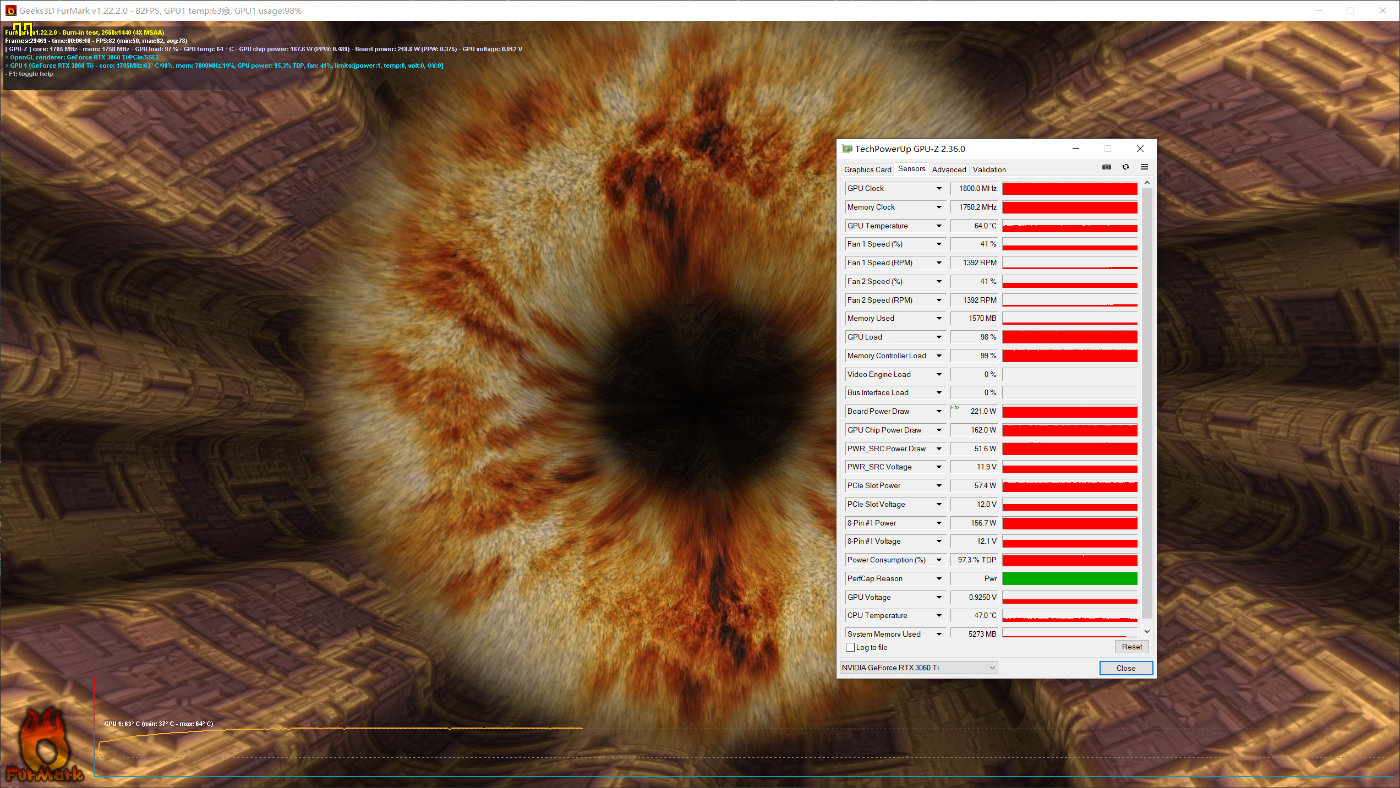Click the F1: toggle help overlay text
Image resolution: width=1400 pixels, height=788 pixels.
coord(30,74)
